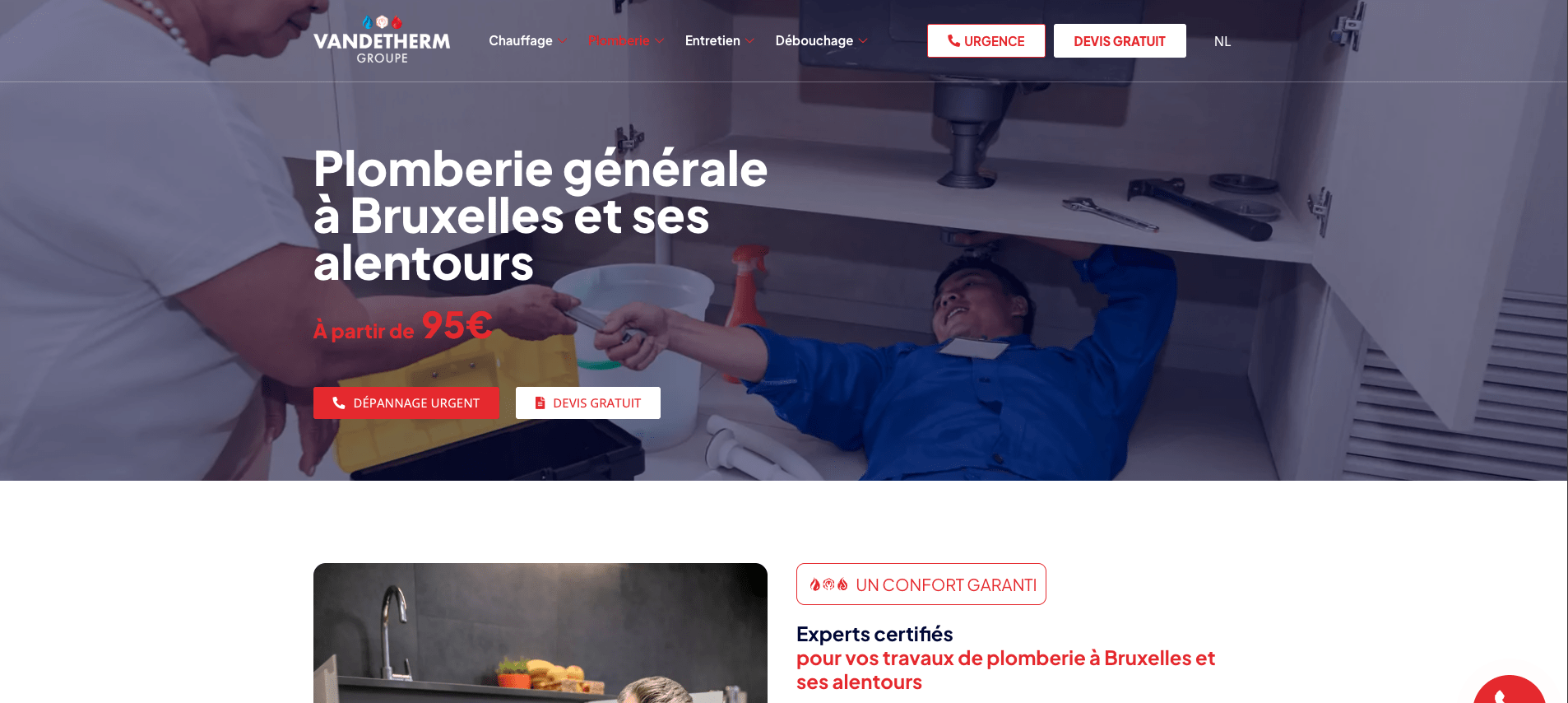Click the Vandetherm Groupe logo

[x=382, y=40]
